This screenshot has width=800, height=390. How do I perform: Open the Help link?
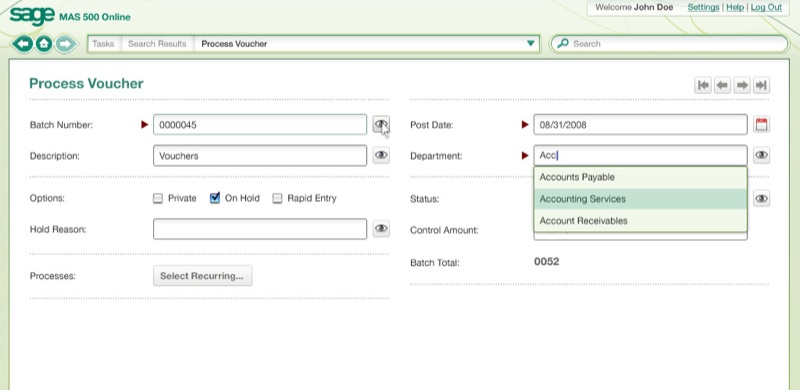pos(735,7)
